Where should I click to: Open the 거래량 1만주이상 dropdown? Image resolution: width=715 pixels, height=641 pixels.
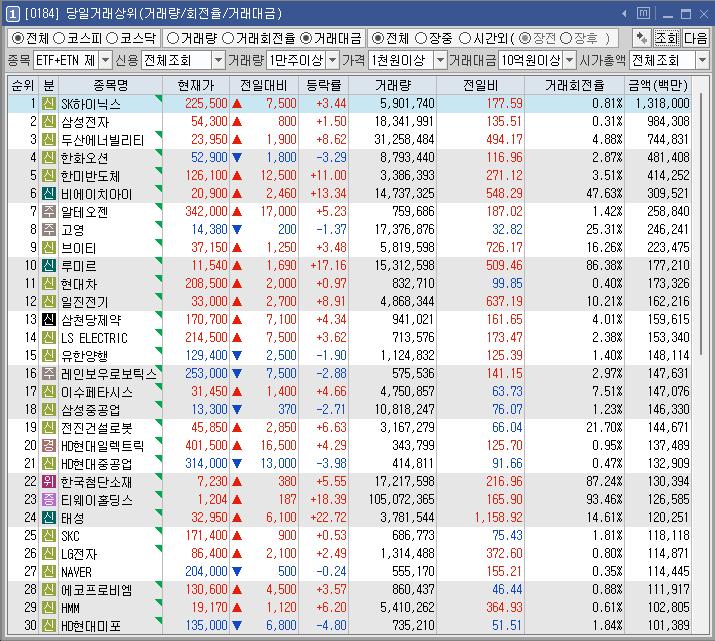pos(333,60)
